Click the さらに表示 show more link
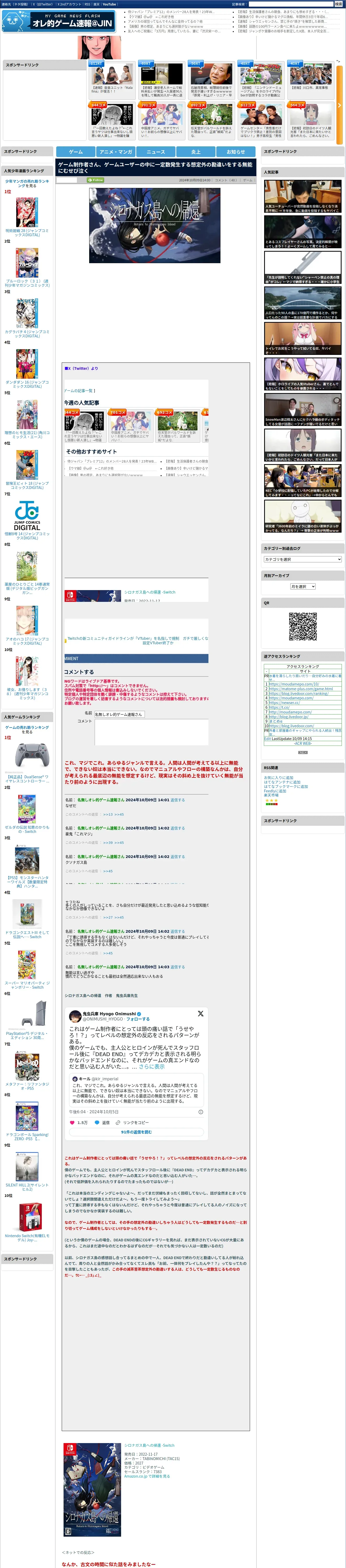346x1568 pixels. coord(152,1067)
